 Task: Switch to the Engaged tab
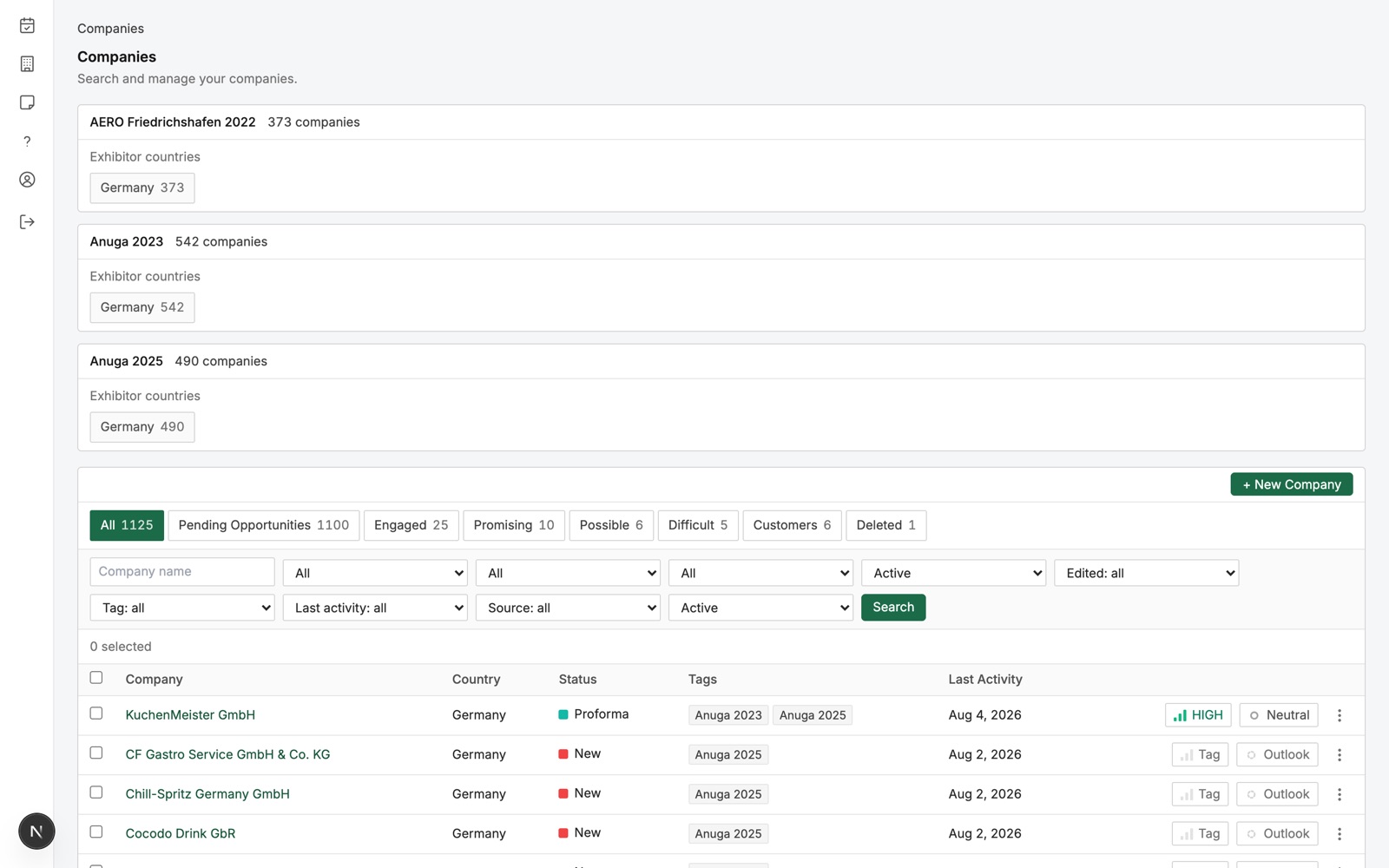[x=411, y=525]
